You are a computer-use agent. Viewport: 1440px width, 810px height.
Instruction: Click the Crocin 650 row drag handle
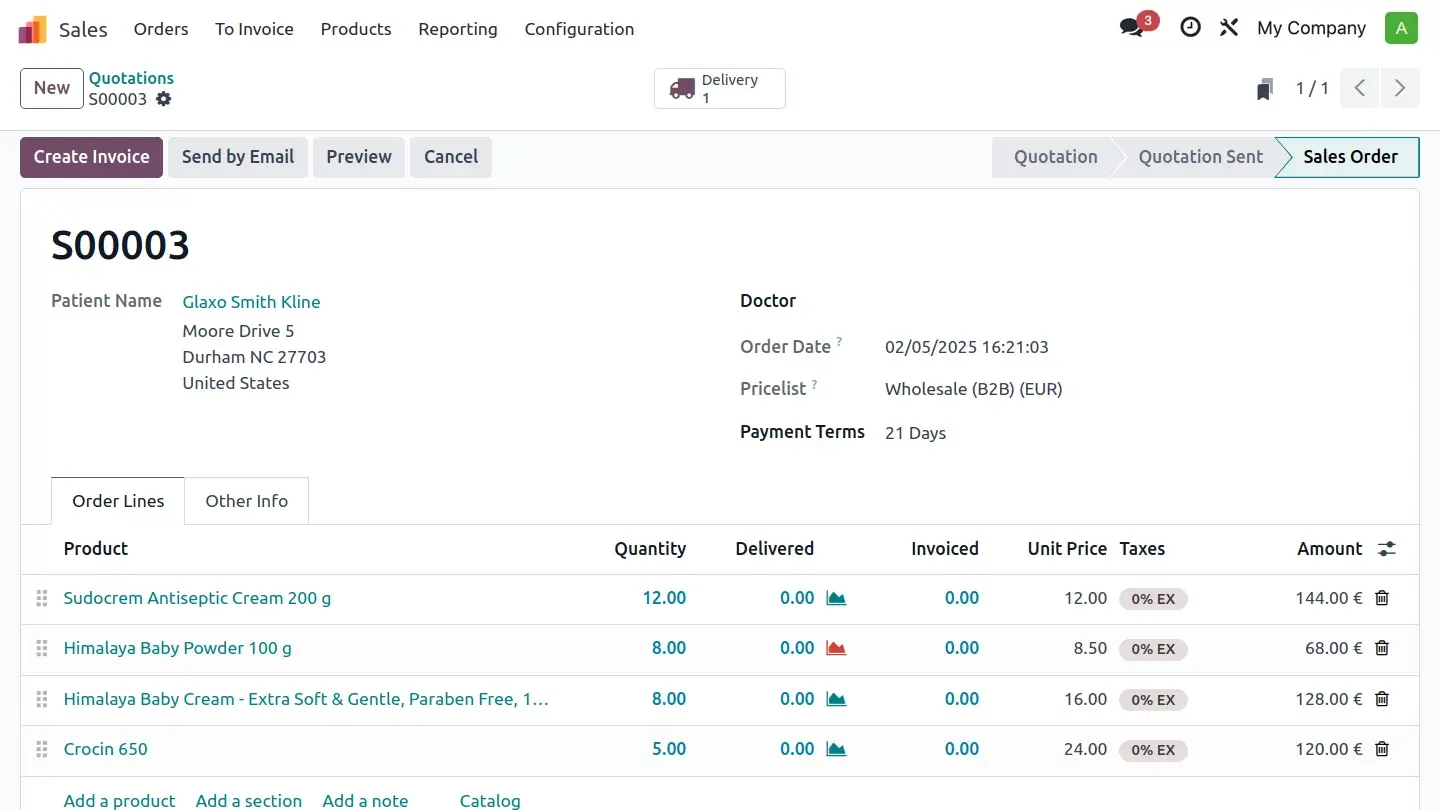point(42,749)
